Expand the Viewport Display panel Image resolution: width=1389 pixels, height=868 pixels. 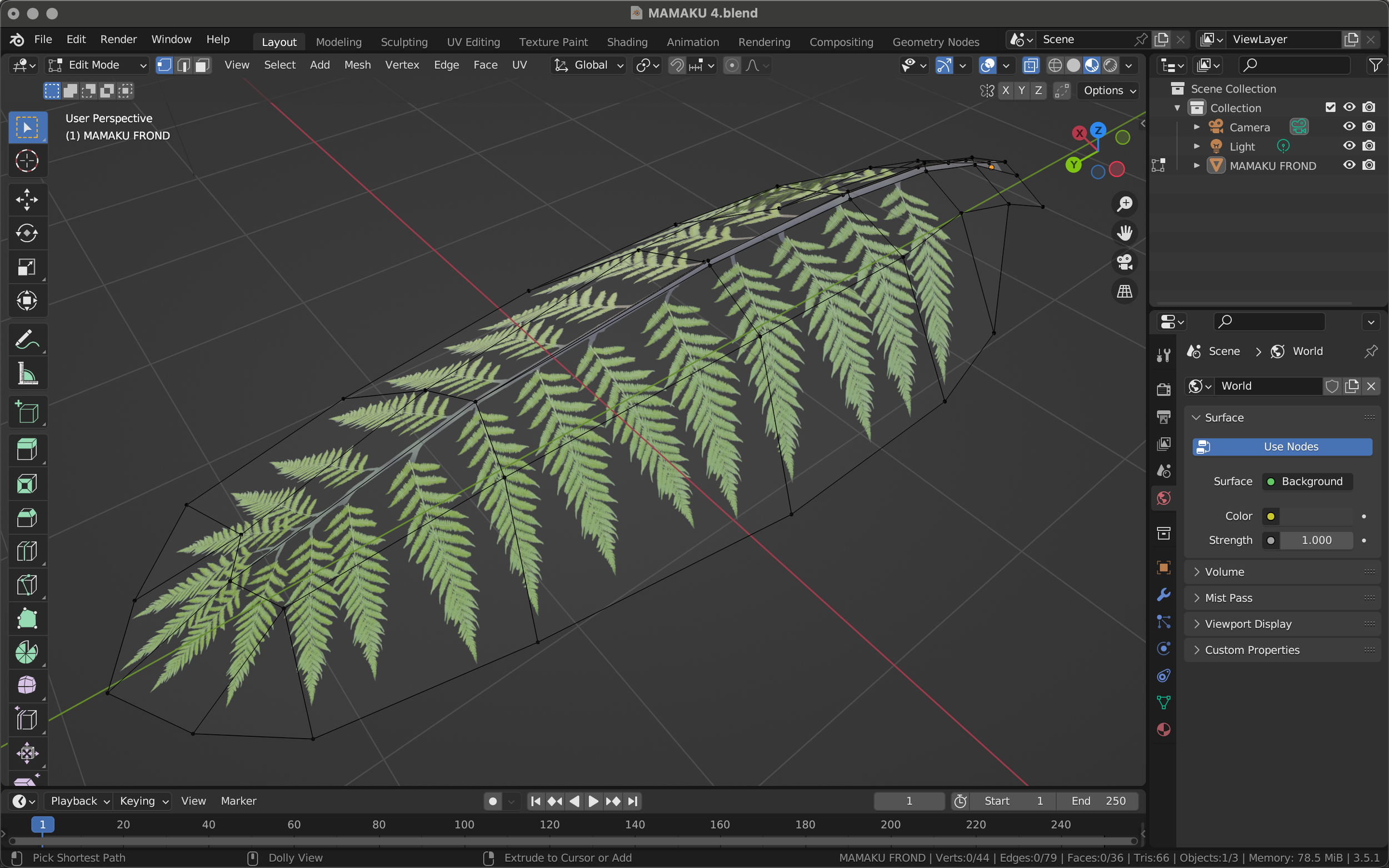click(x=1248, y=624)
